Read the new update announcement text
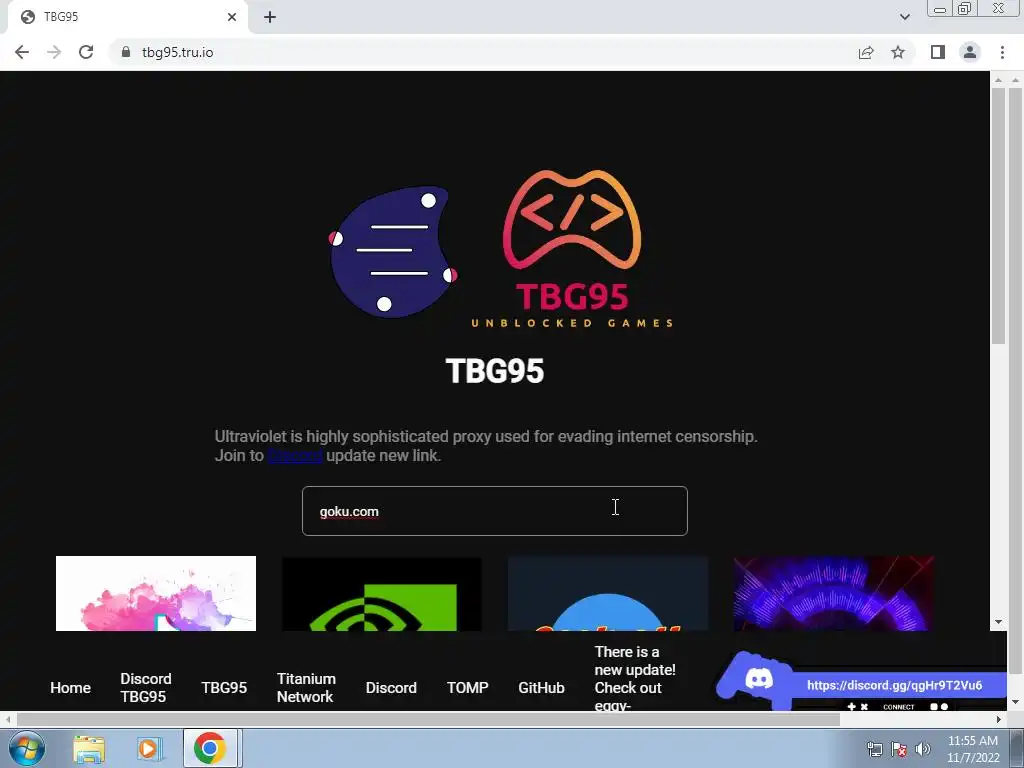The height and width of the screenshot is (768, 1024). (x=635, y=678)
